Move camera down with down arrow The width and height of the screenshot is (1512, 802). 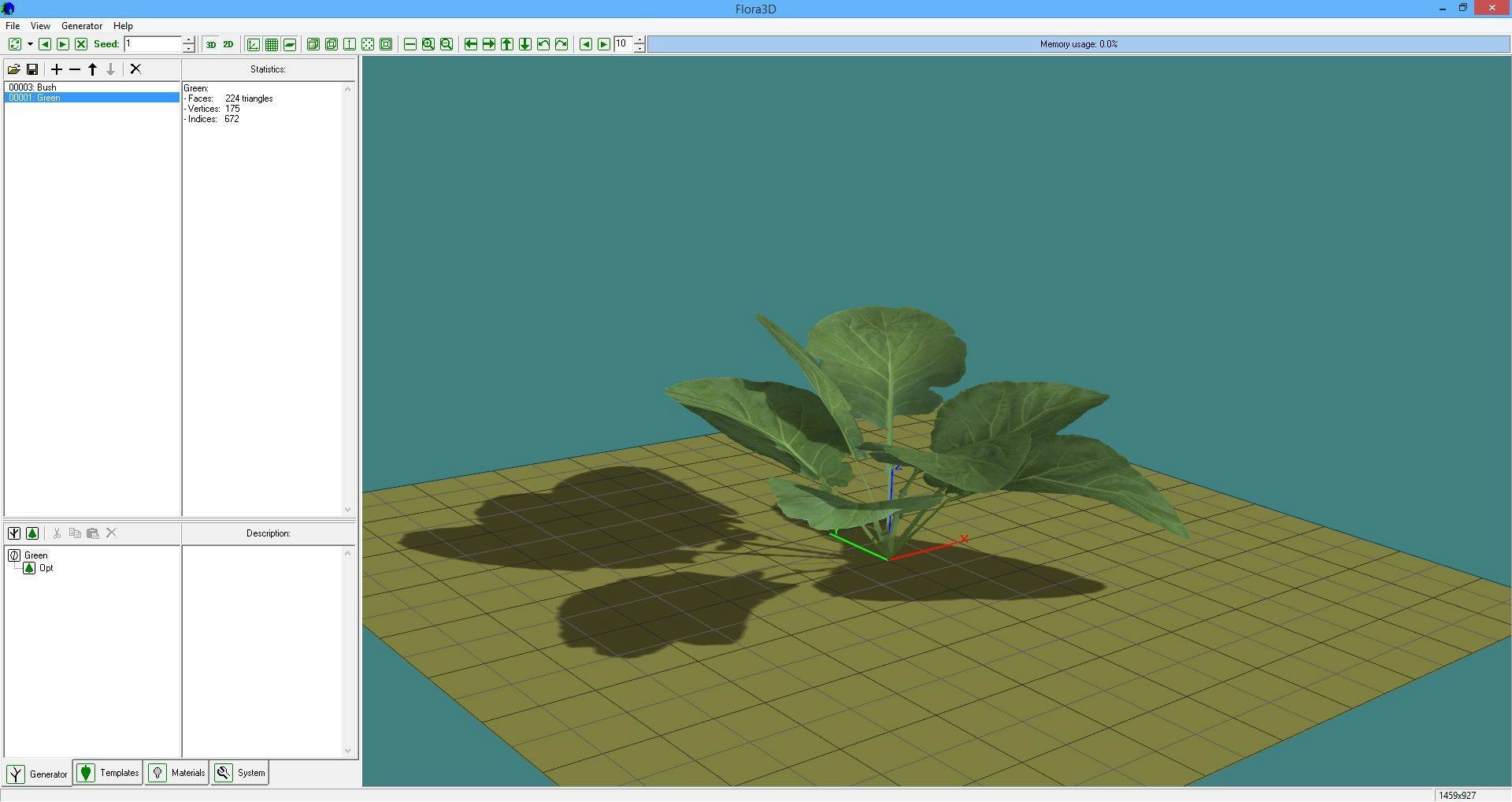(x=525, y=44)
